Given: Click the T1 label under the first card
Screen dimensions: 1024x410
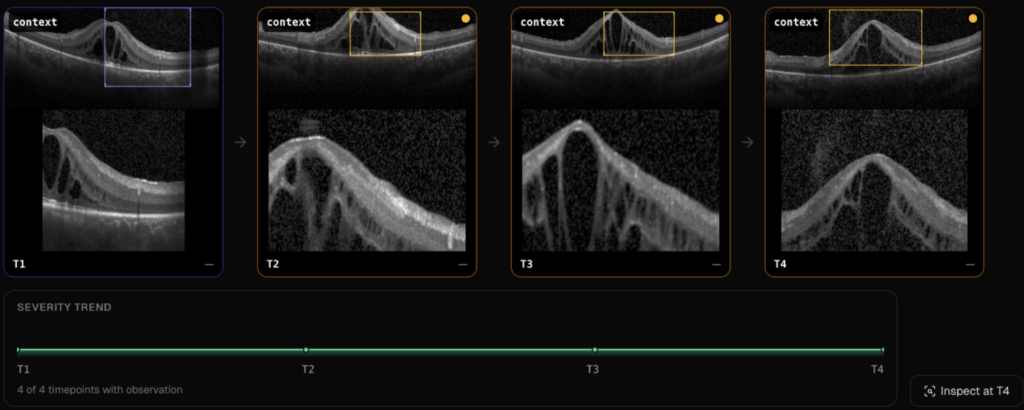Looking at the screenshot, I should click(19, 264).
